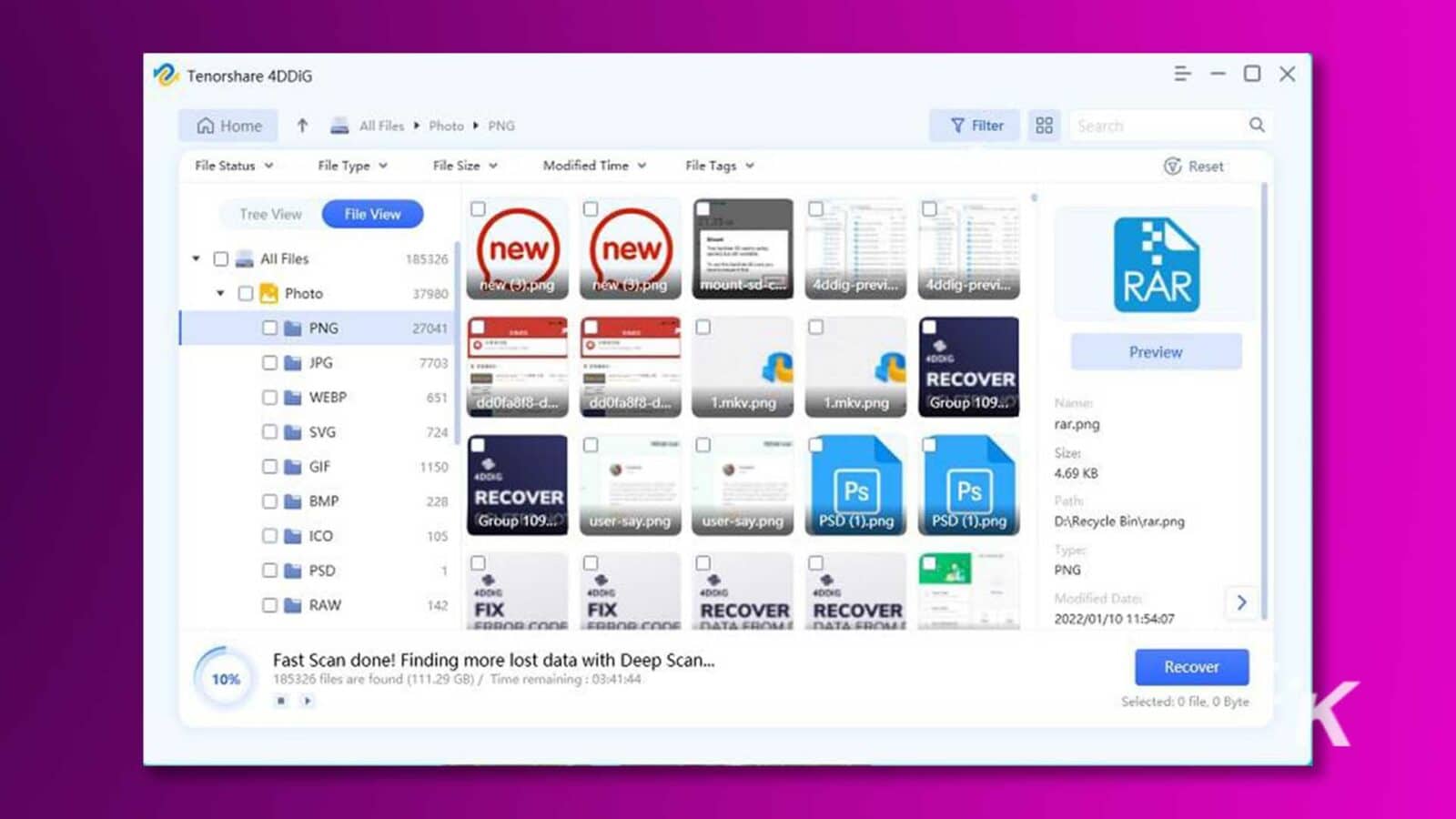Resume scan with play icon
This screenshot has width=1456, height=819.
(308, 701)
